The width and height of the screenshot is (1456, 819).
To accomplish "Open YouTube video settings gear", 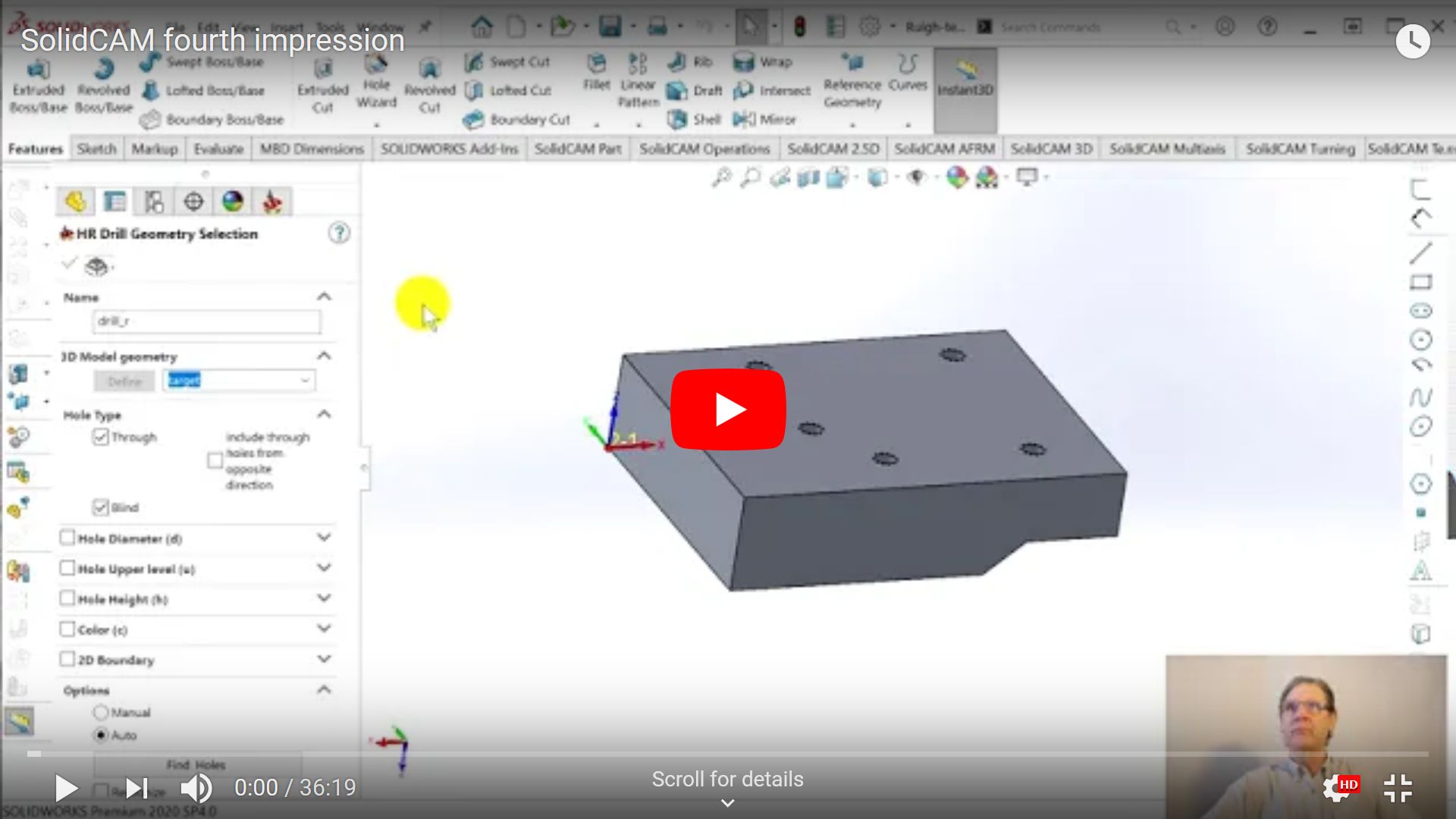I will tap(1336, 788).
